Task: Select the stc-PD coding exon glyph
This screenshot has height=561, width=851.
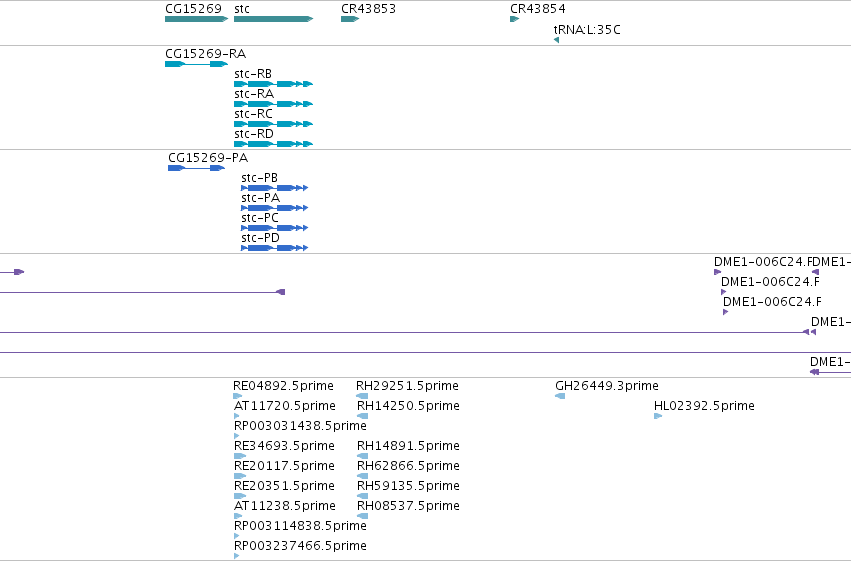Action: tap(275, 248)
